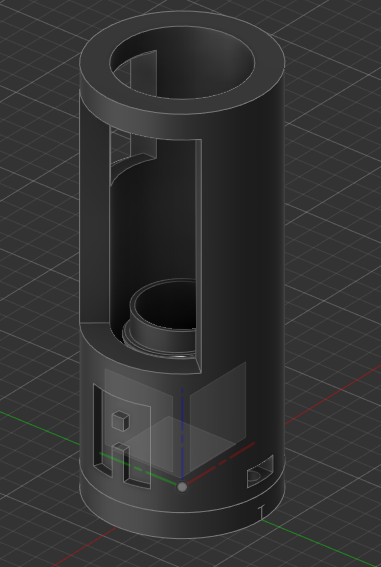This screenshot has width=381, height=567.
Task: Select the green dashed Y axis near origin
Action: (x=138, y=468)
